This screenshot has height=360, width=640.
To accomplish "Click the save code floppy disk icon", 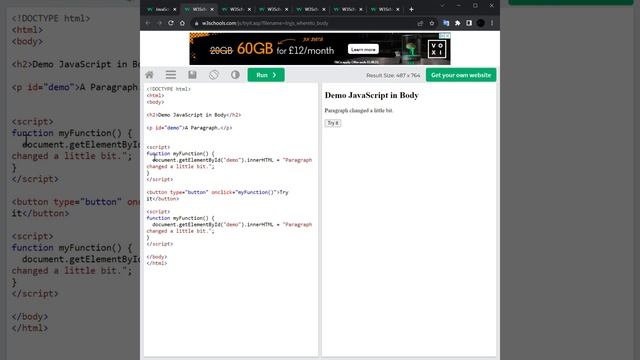I will (x=192, y=75).
